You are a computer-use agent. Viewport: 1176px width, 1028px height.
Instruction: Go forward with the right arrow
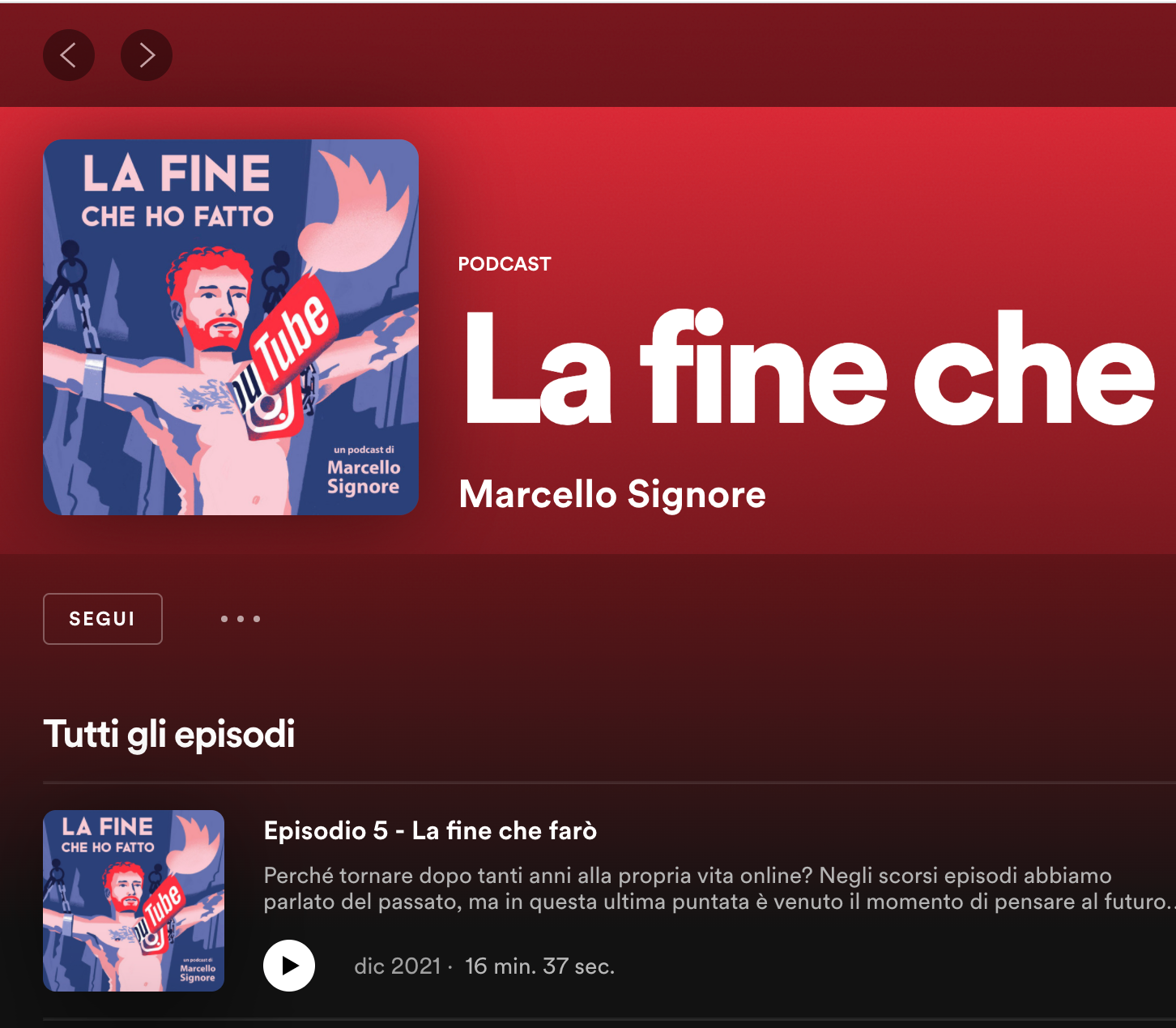click(147, 55)
